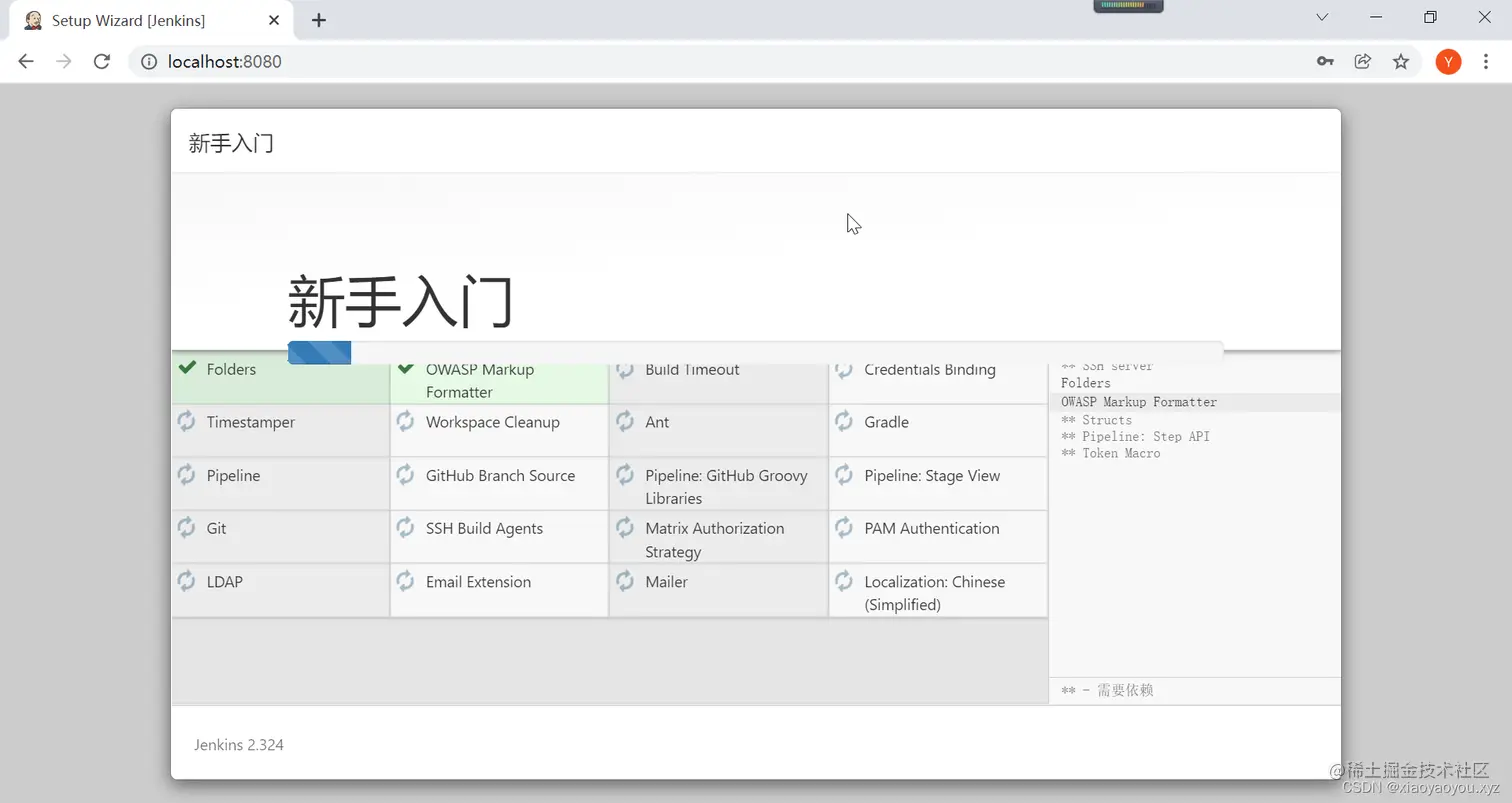This screenshot has width=1512, height=803.
Task: Click the pending icon beside SSH Build Agents
Action: pos(406,527)
